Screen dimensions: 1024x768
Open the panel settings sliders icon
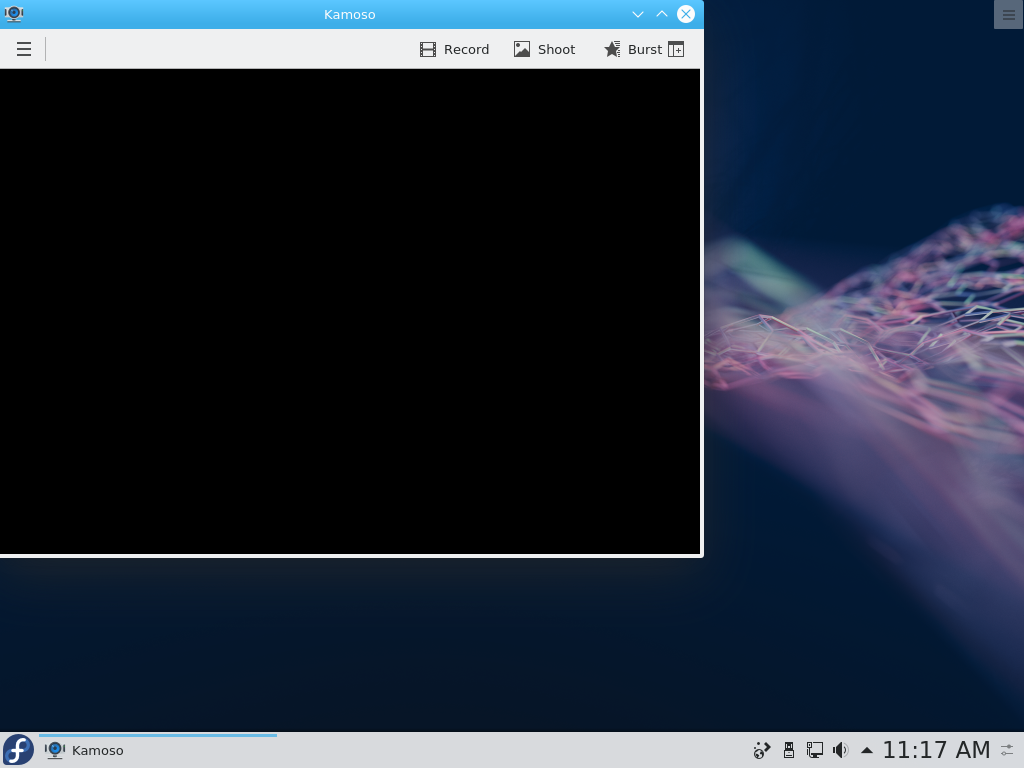click(1008, 750)
